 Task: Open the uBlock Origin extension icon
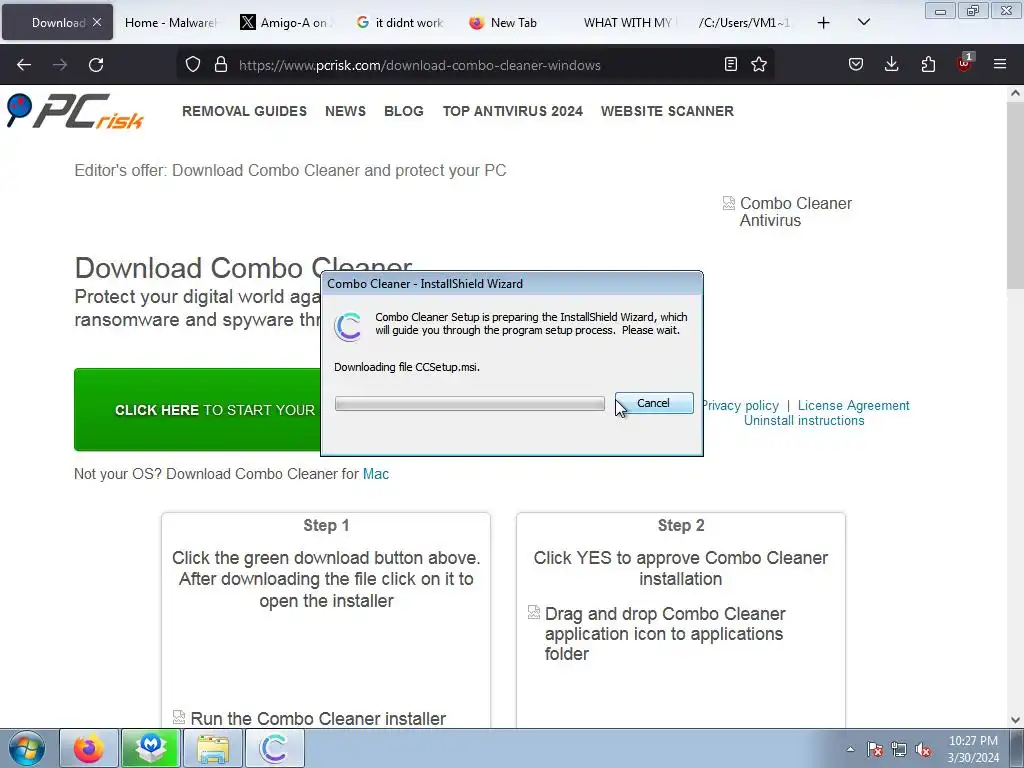tap(964, 63)
